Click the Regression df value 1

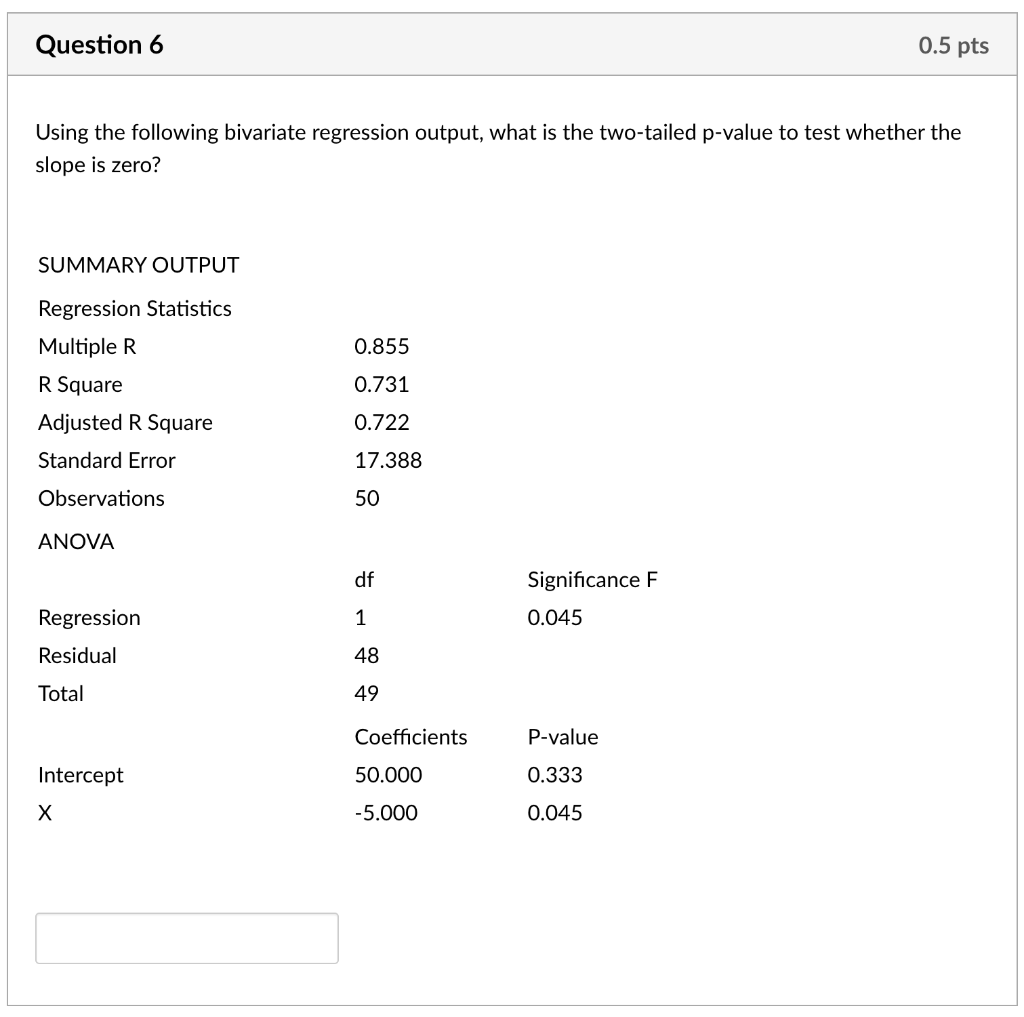click(x=360, y=618)
